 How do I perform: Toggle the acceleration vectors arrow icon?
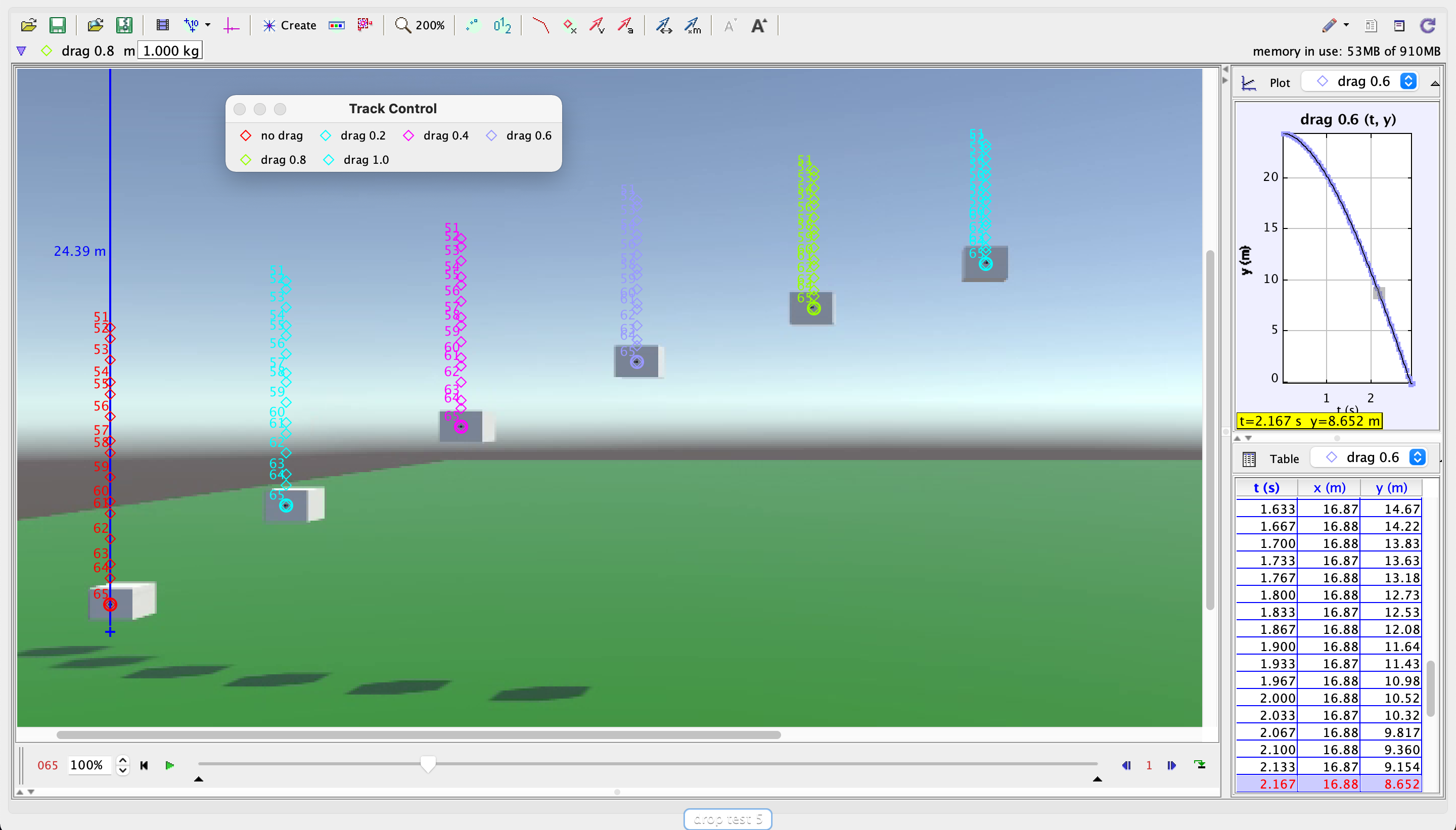[625, 25]
